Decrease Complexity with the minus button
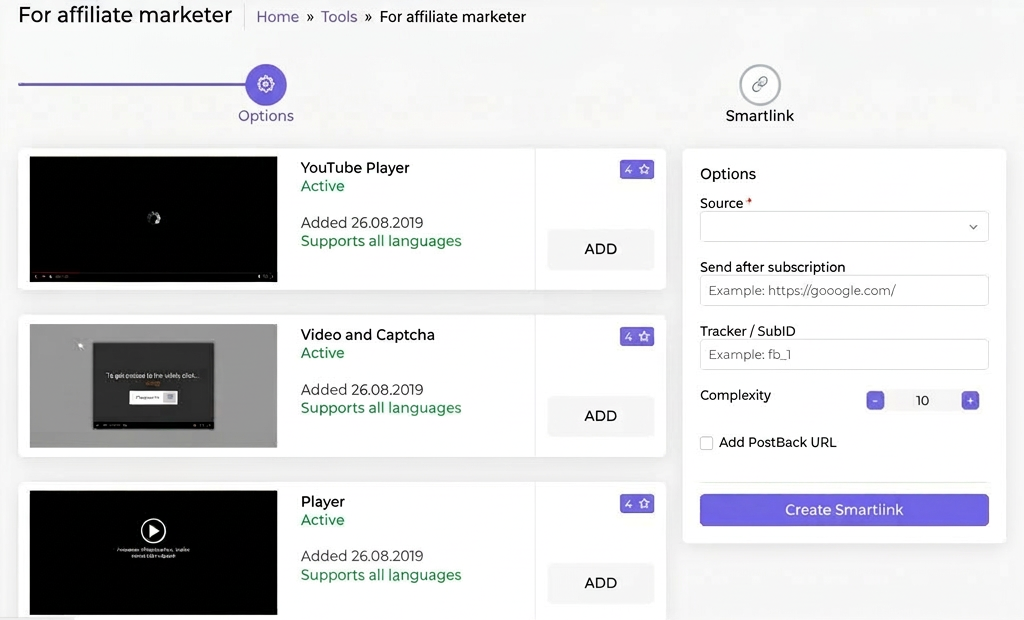 tap(875, 400)
